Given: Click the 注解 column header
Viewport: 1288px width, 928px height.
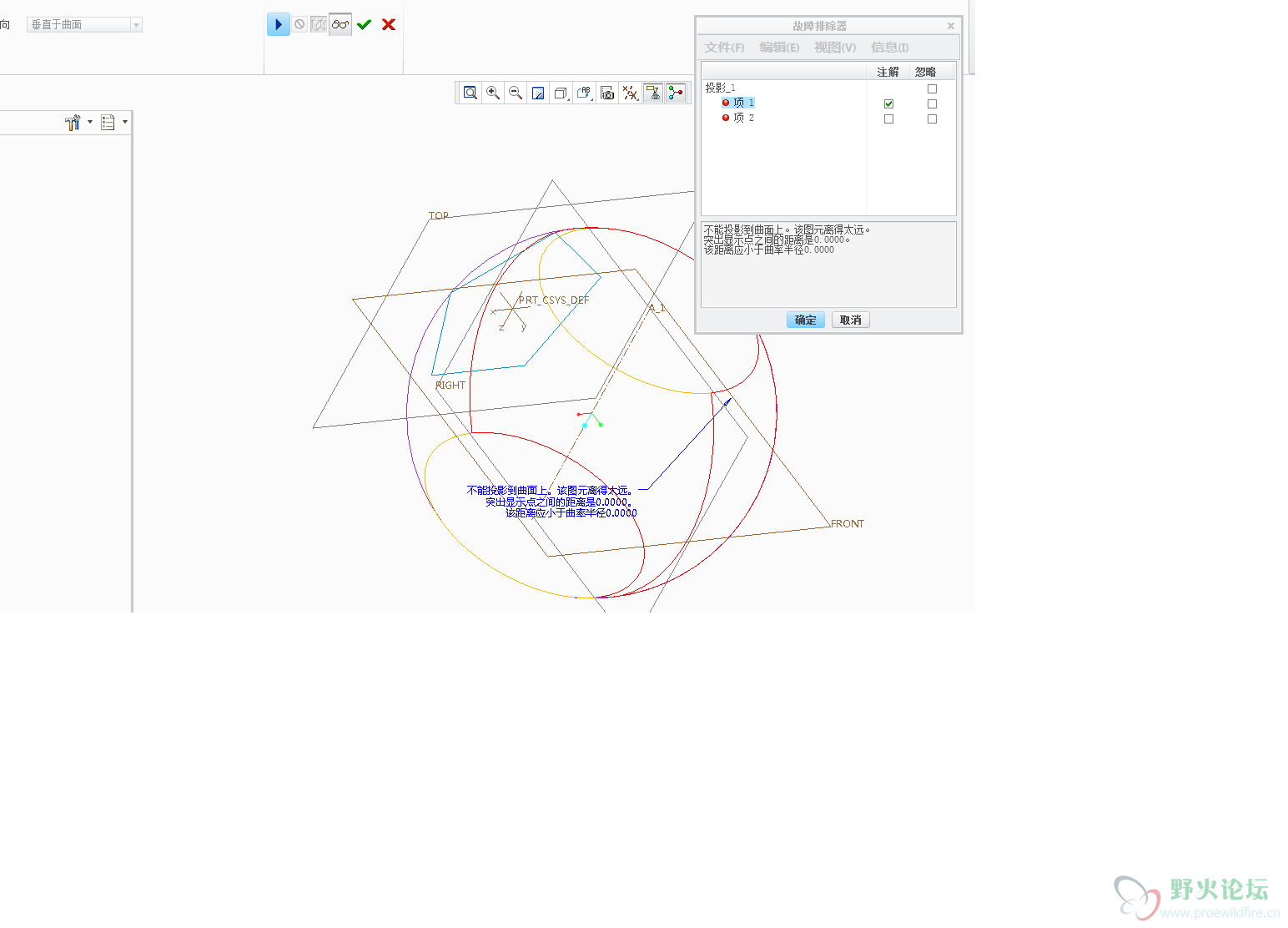Looking at the screenshot, I should (888, 72).
